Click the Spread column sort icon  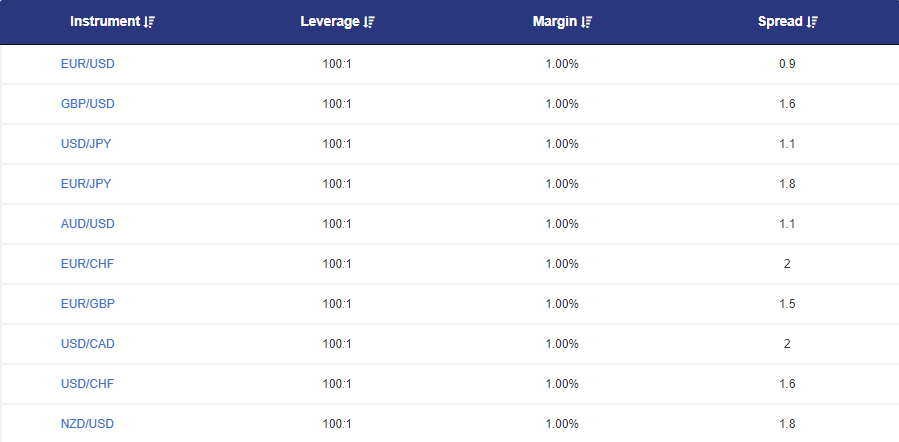(x=812, y=22)
